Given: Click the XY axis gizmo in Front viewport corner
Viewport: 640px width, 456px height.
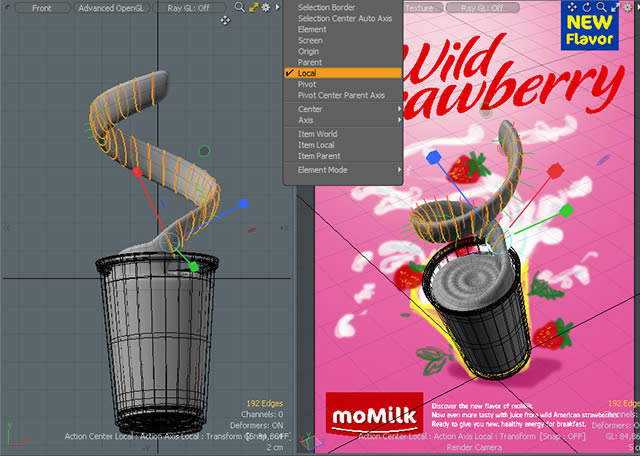Looking at the screenshot, I should click(x=16, y=436).
